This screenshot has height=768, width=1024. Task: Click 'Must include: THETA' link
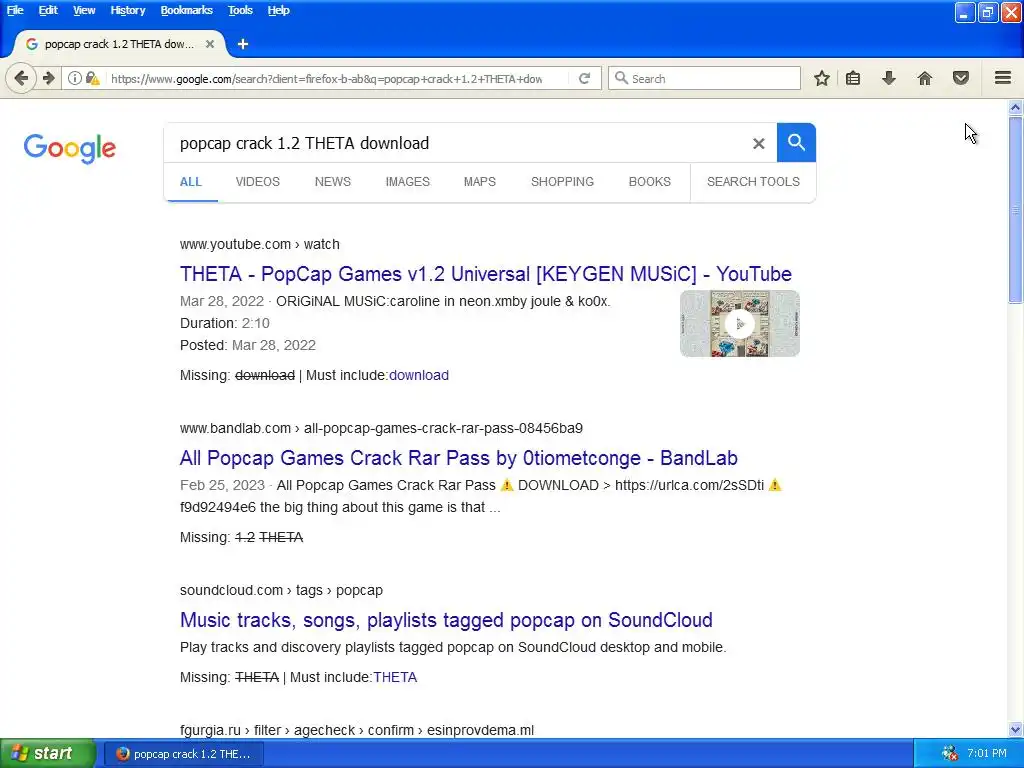tap(394, 677)
